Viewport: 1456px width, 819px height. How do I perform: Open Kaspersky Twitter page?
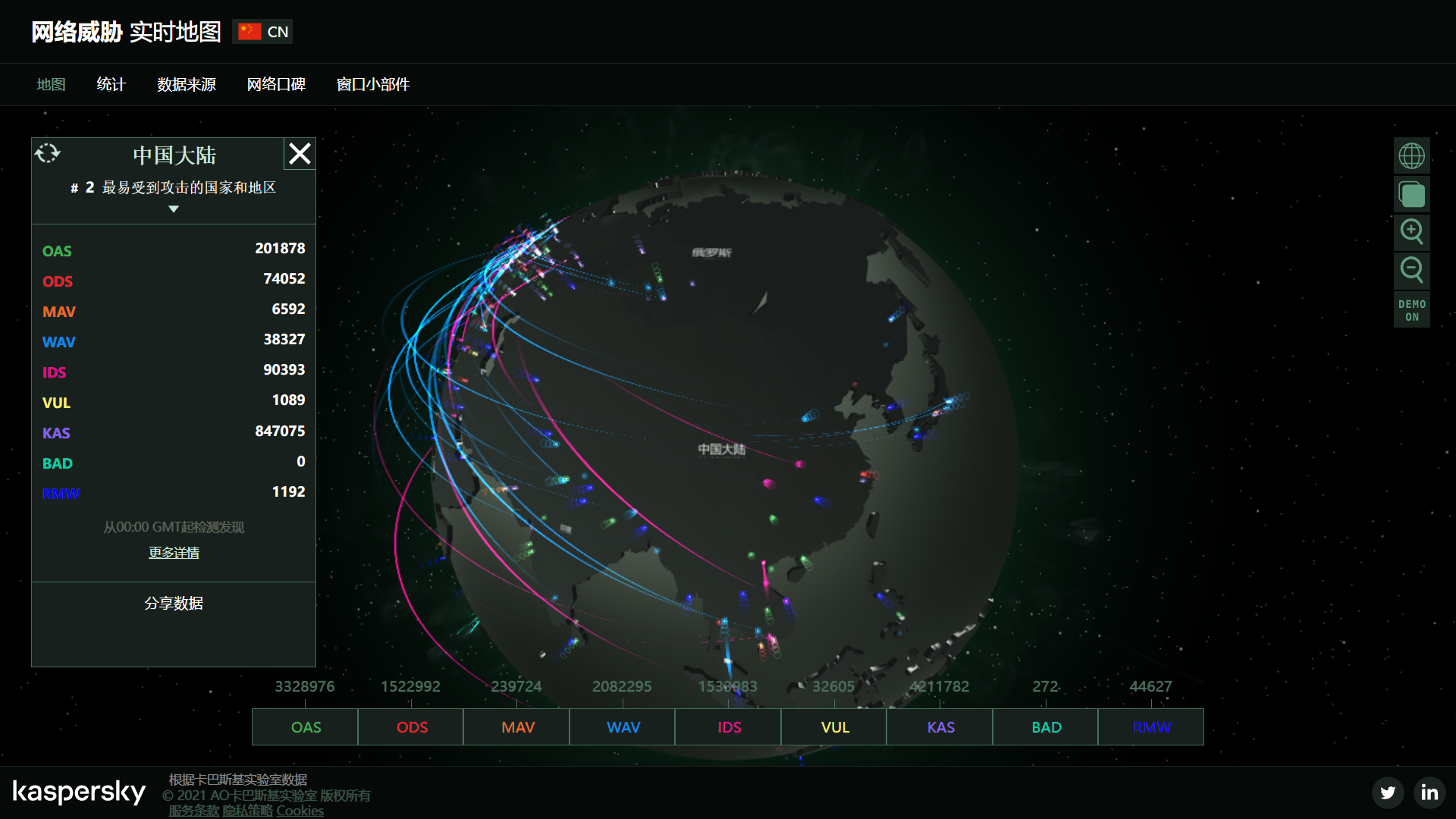coord(1388,792)
